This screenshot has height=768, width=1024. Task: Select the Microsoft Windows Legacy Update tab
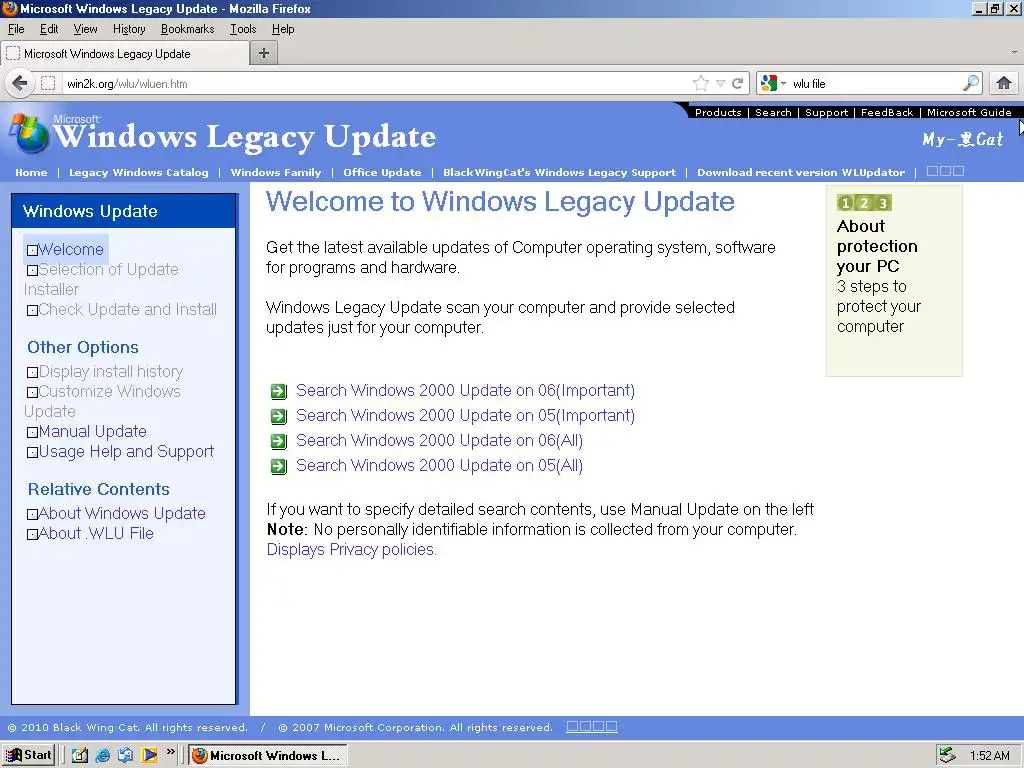click(125, 54)
